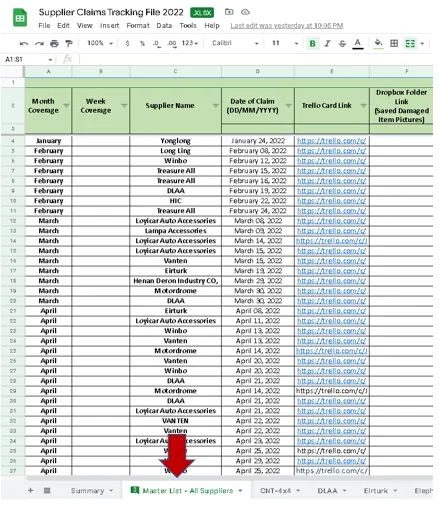The image size is (439, 506).
Task: Select the Paint format tool
Action: click(69, 43)
